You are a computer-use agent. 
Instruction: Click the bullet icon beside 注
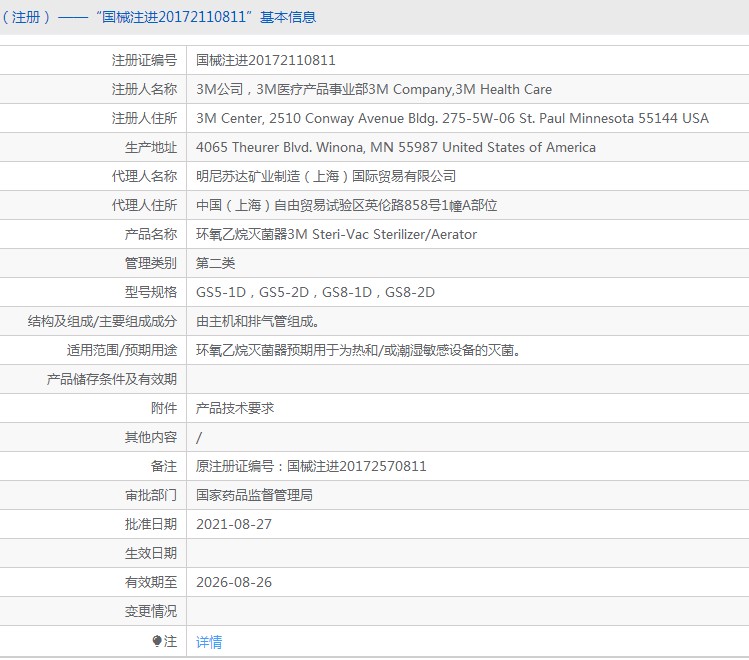pos(157,641)
